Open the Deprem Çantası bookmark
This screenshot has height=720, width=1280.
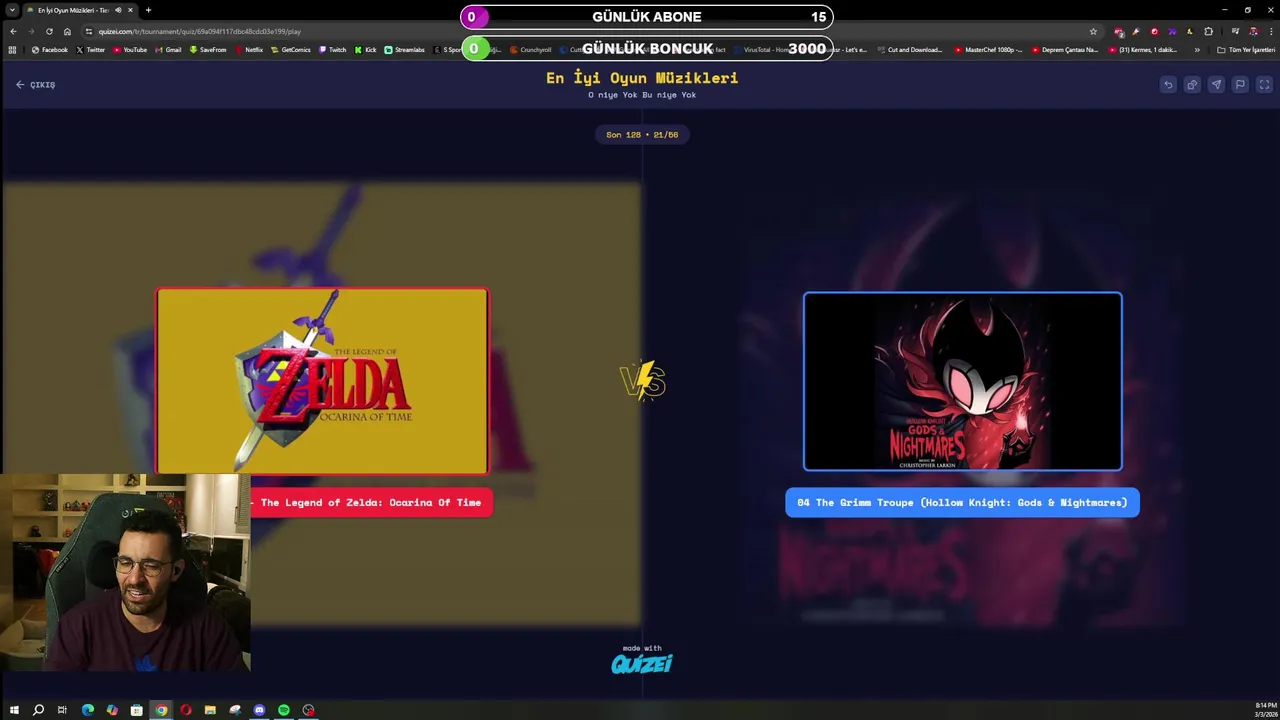(1065, 49)
